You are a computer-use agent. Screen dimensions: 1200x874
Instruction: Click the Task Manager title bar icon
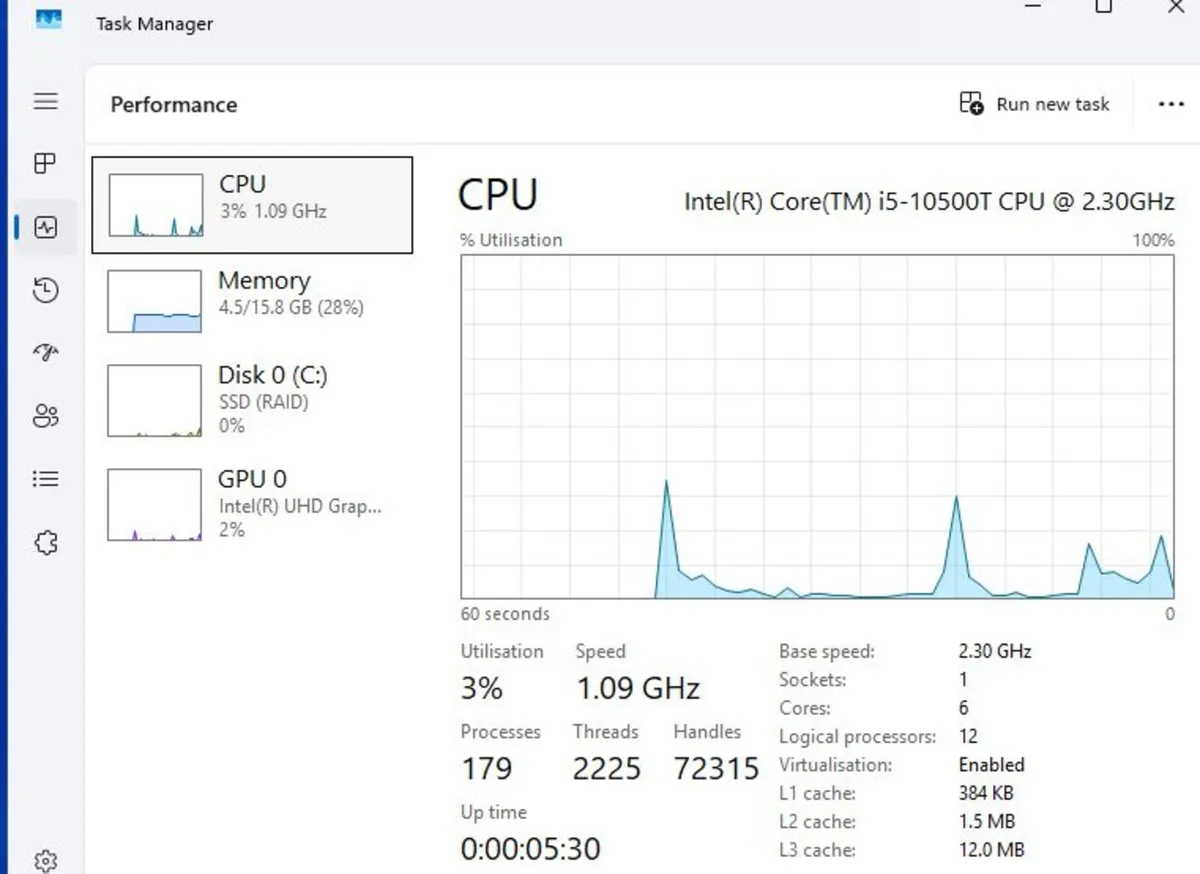[x=49, y=20]
